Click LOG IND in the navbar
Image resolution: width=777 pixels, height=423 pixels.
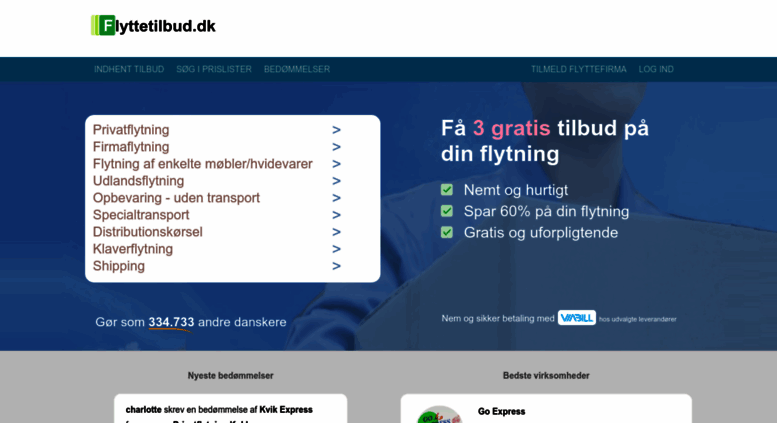[656, 69]
